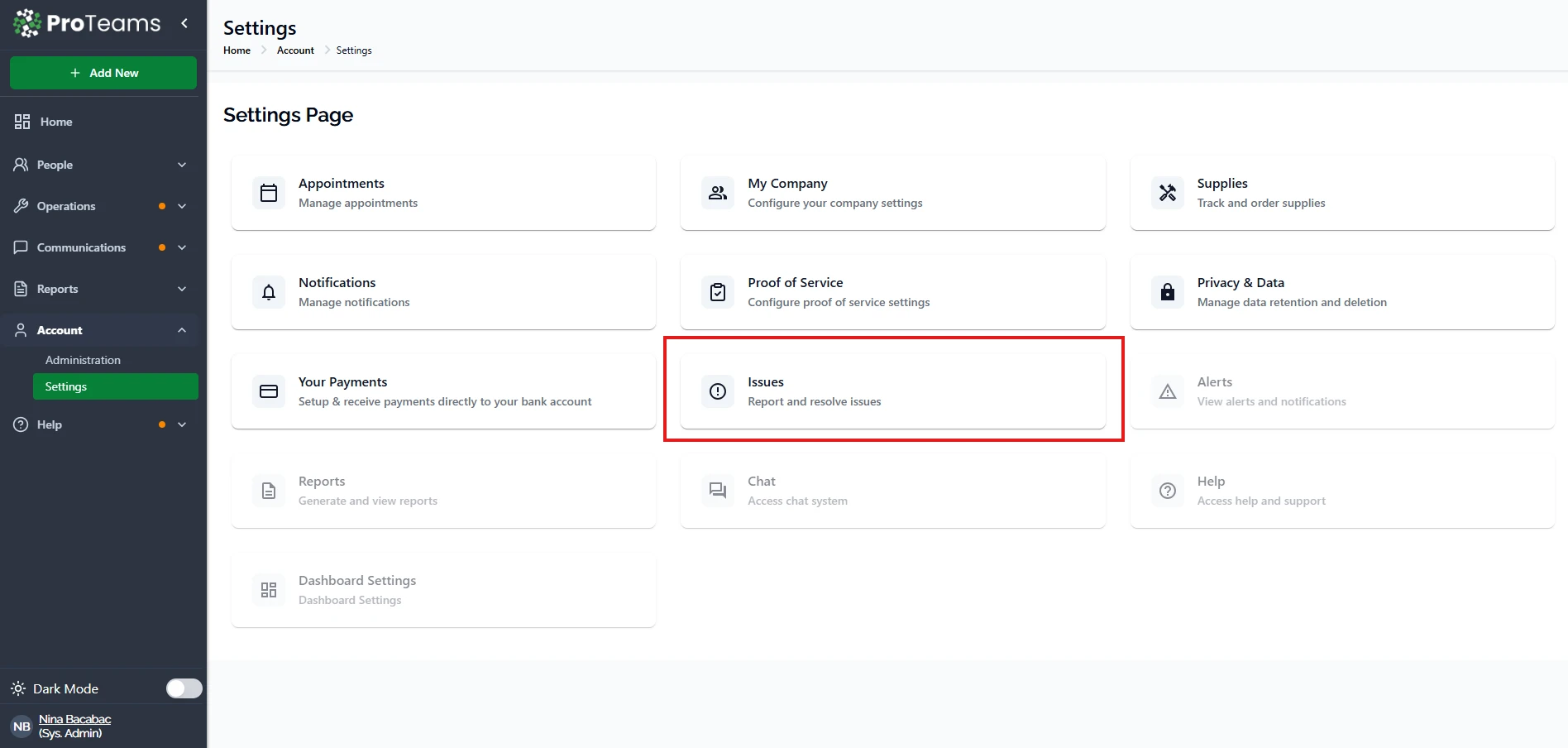
Task: Toggle the Dark Mode switch
Action: click(x=184, y=688)
